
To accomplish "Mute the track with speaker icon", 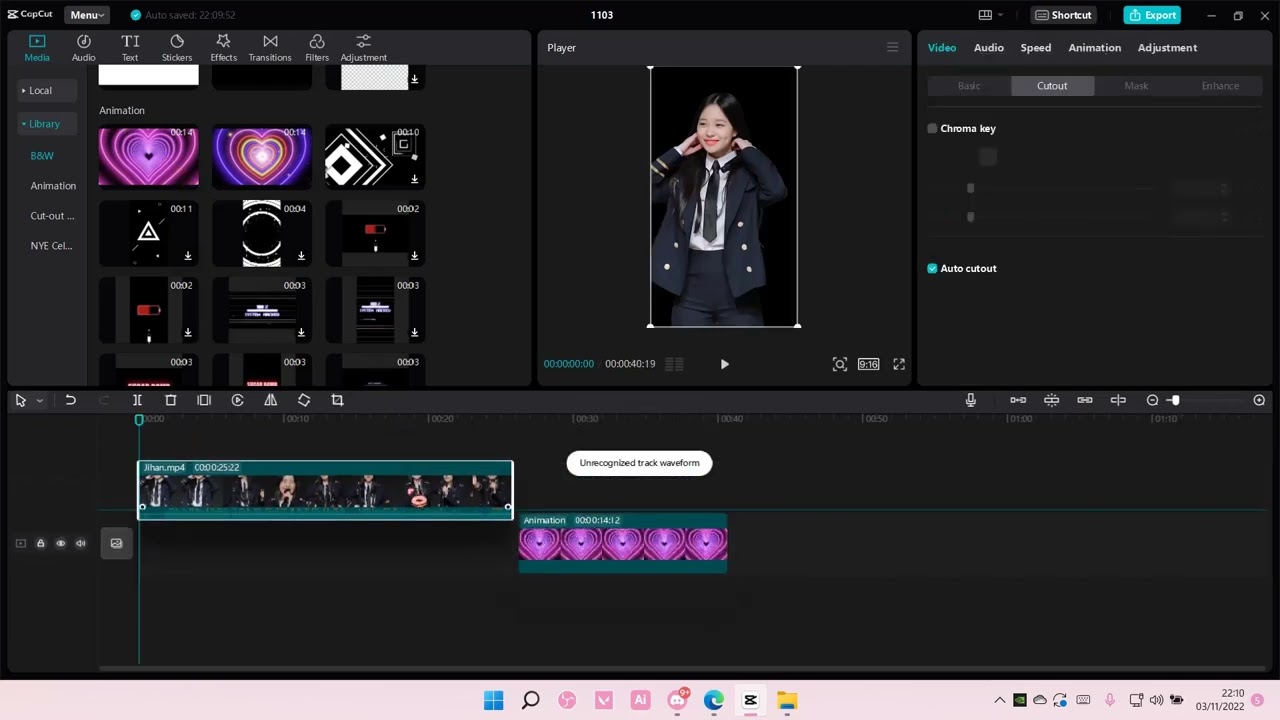I will 80,543.
